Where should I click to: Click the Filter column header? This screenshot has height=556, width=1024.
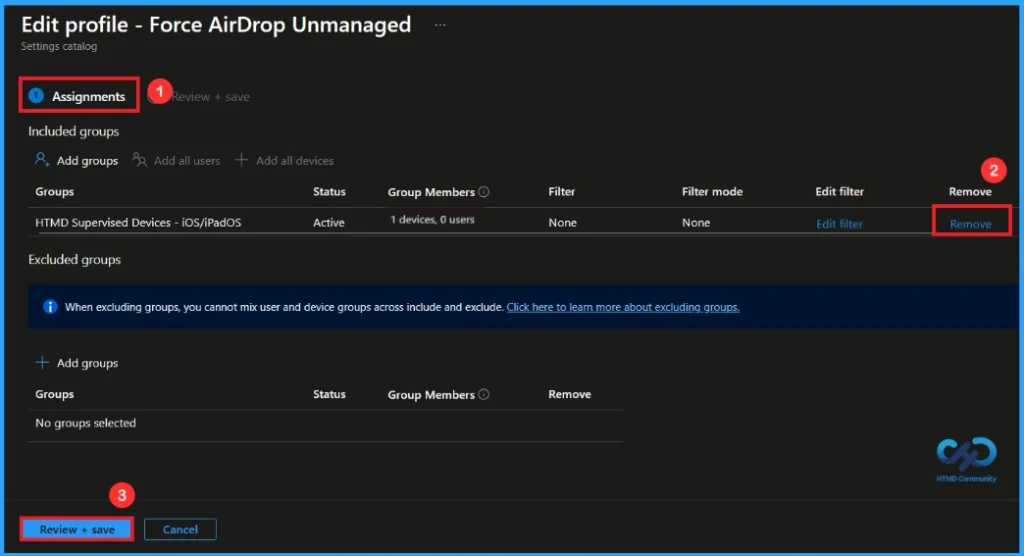562,191
